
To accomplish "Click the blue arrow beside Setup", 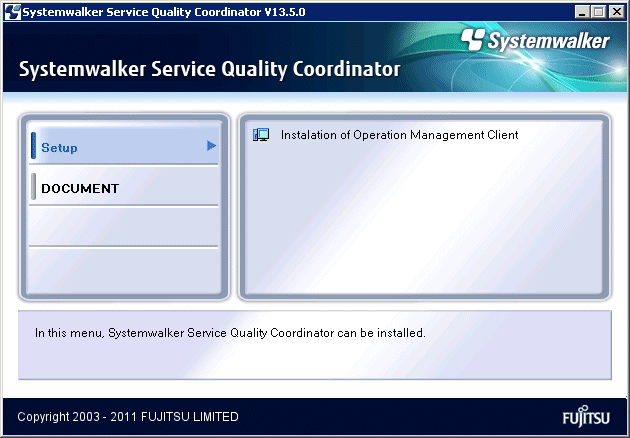I will click(x=211, y=145).
